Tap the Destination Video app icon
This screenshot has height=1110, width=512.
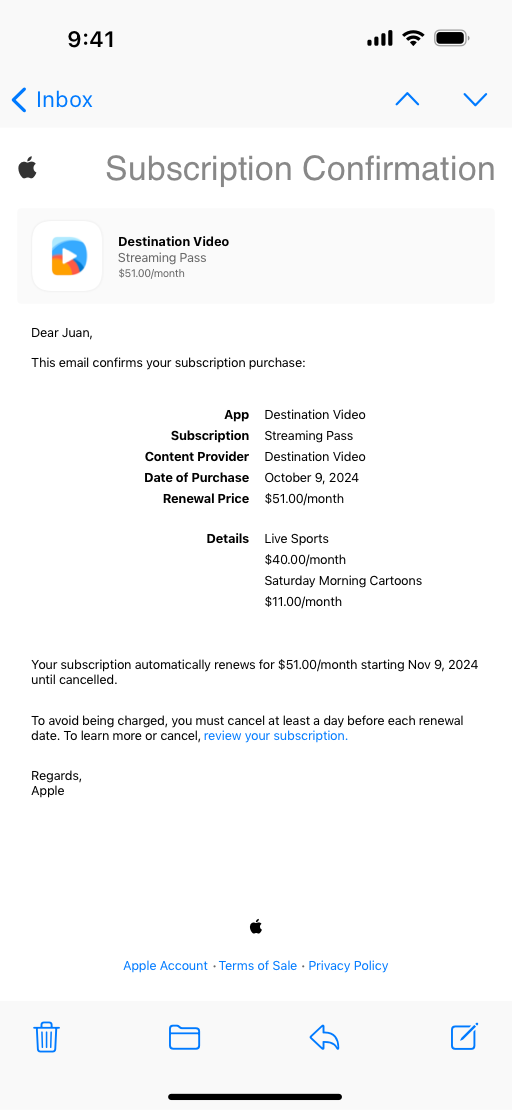[x=67, y=256]
